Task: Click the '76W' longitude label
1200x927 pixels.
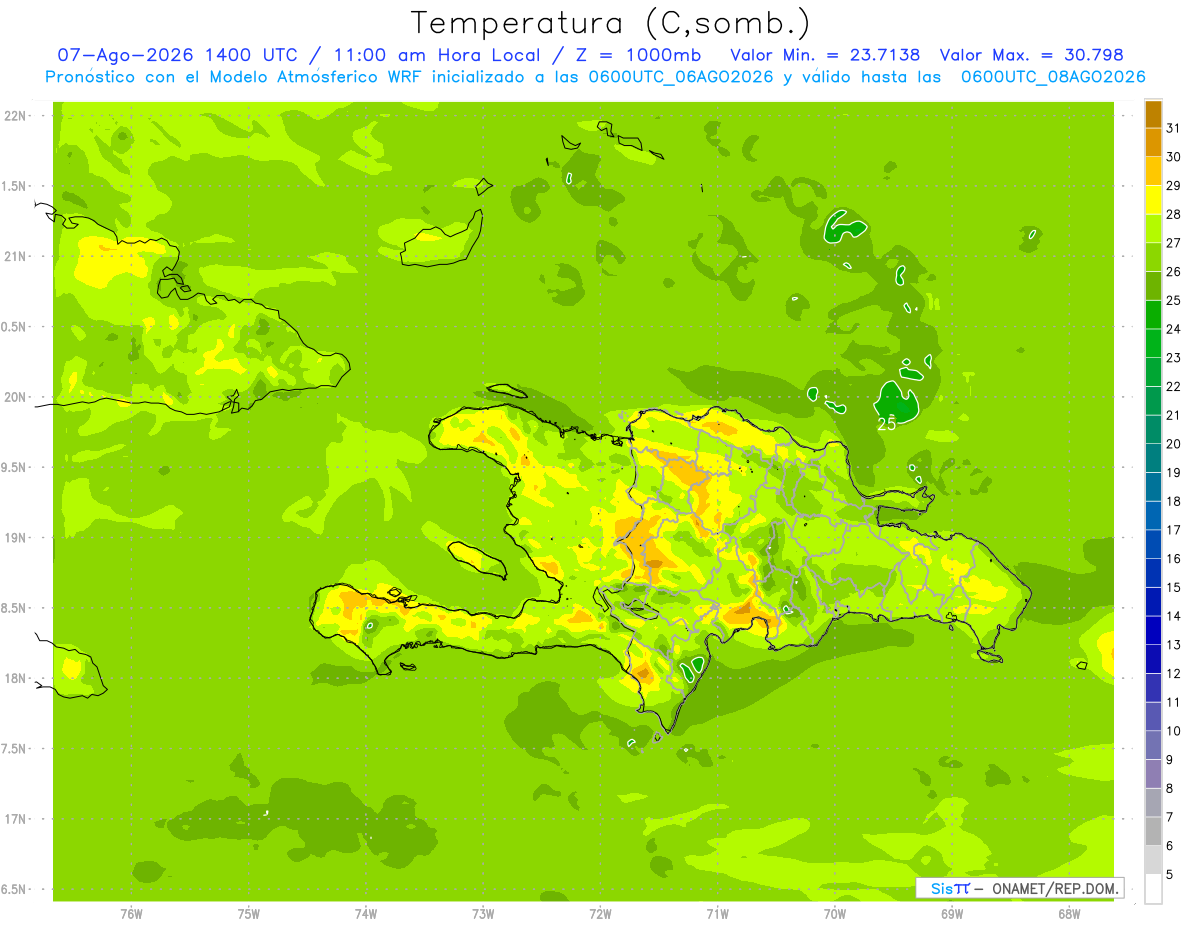Action: pos(131,913)
